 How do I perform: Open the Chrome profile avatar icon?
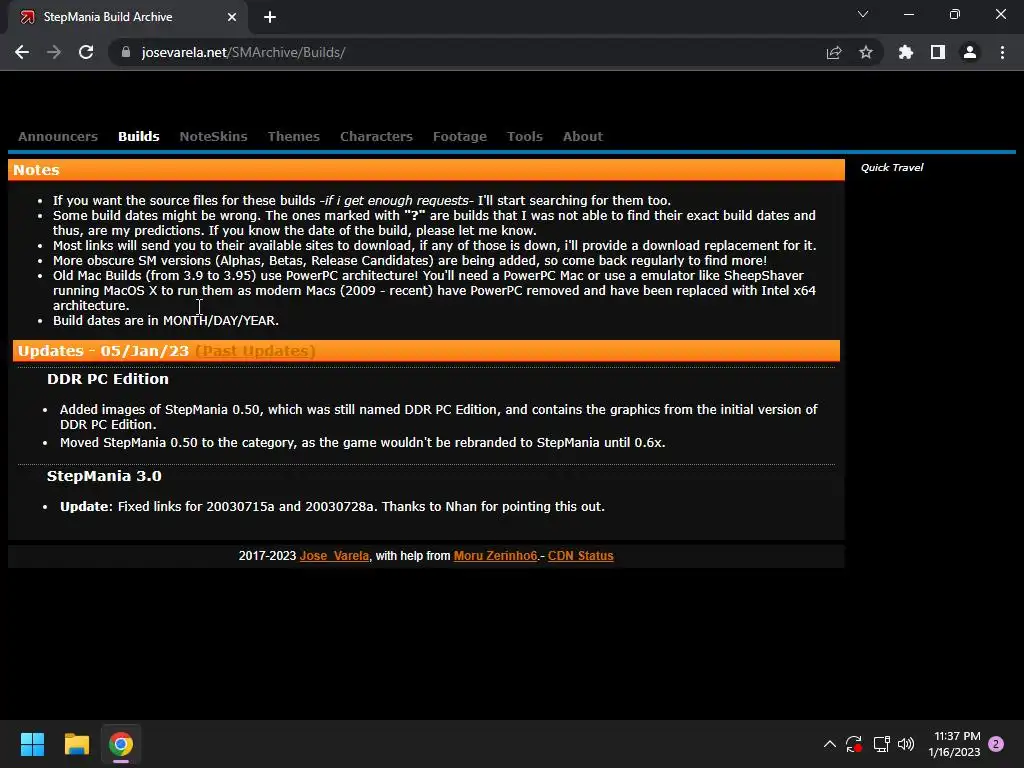coord(970,52)
